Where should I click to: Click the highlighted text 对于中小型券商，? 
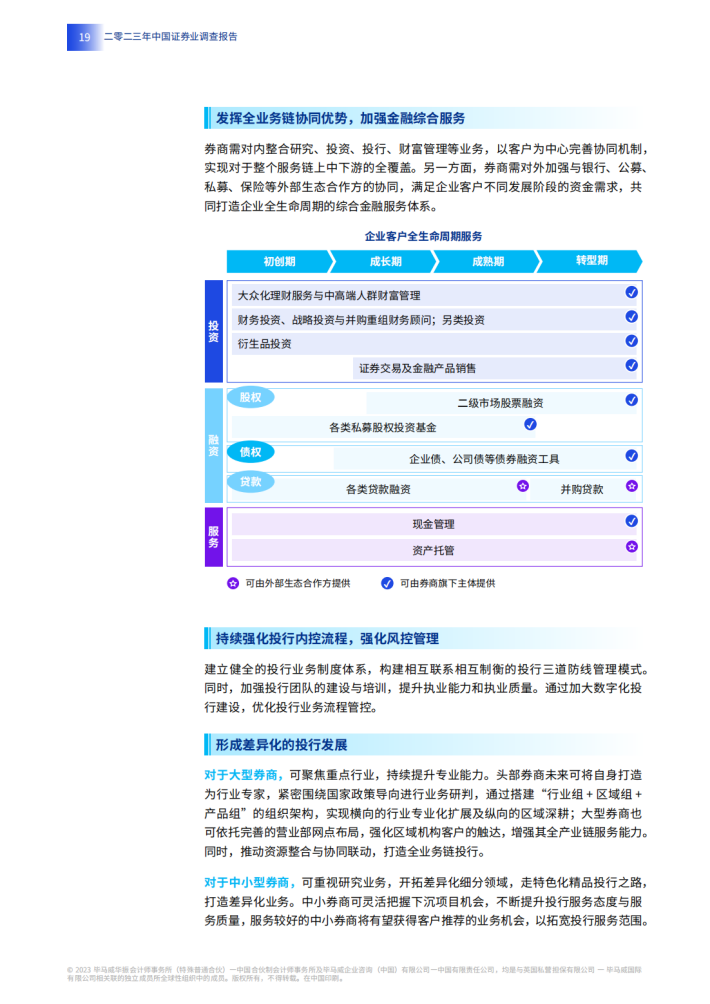point(250,882)
